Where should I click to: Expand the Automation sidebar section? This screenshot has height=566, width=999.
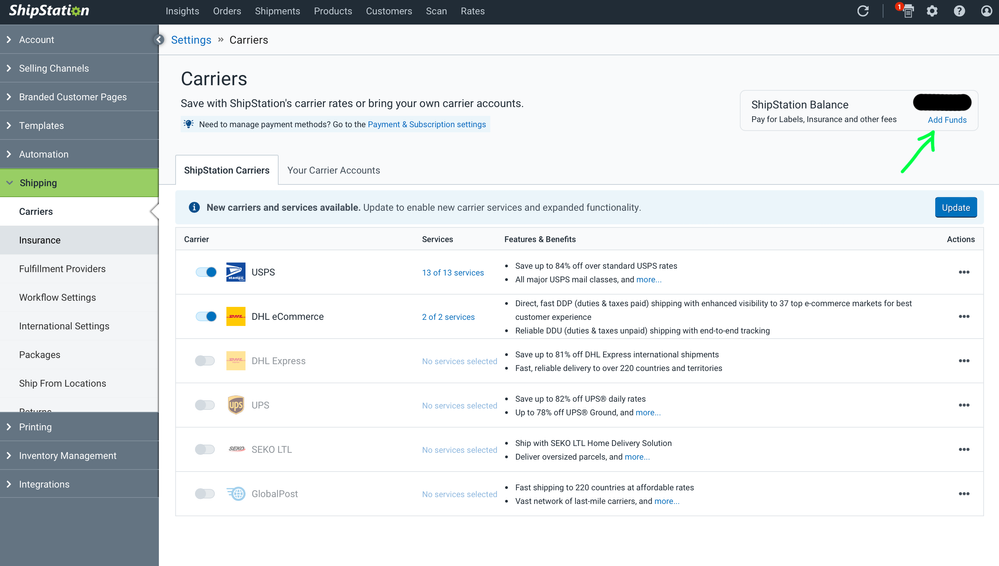coord(44,155)
